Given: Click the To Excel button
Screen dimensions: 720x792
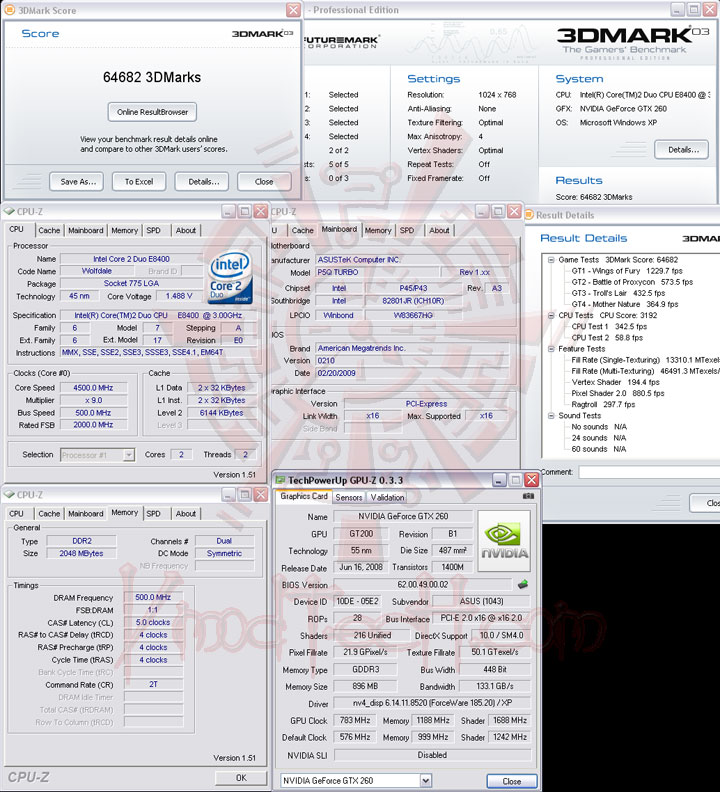Looking at the screenshot, I should (139, 182).
